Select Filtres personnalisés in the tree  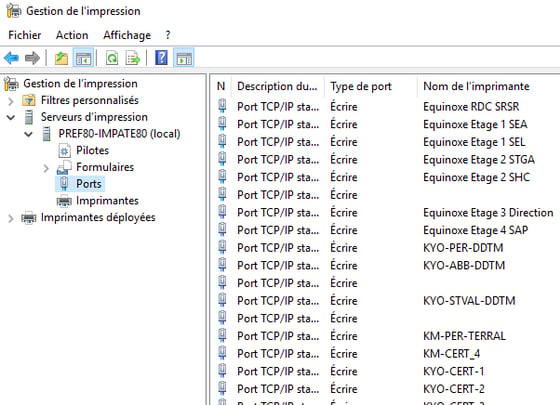click(90, 100)
